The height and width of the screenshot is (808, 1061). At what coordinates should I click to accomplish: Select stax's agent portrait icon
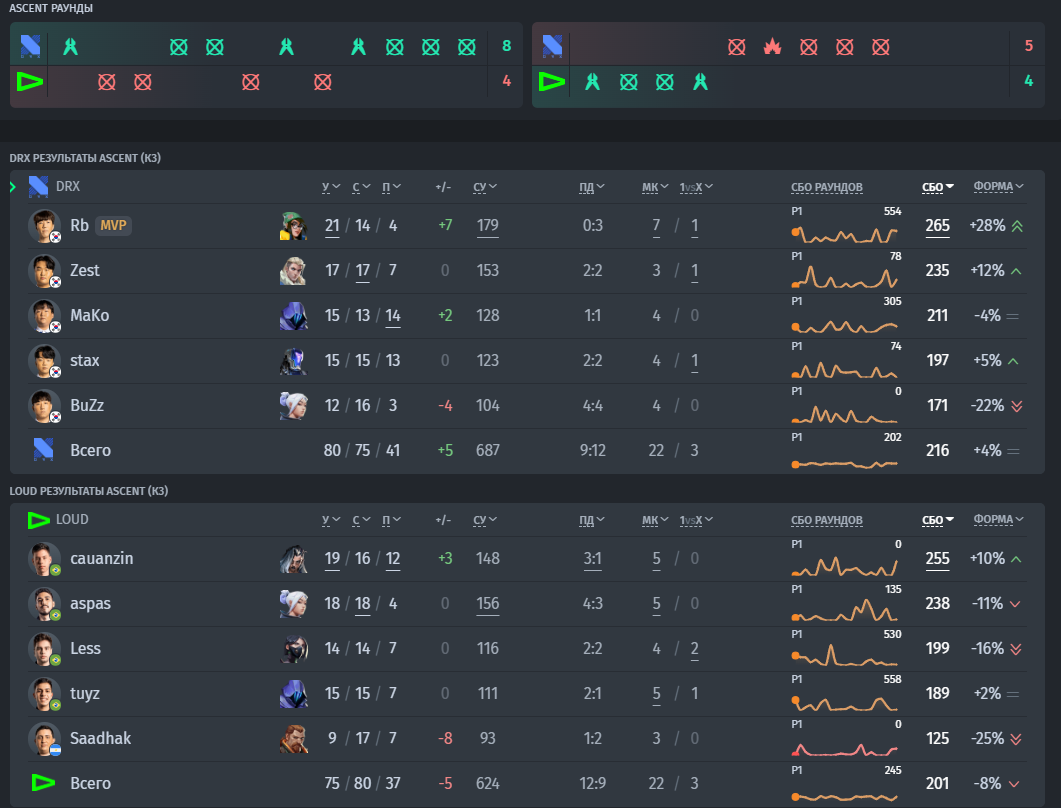tap(294, 361)
